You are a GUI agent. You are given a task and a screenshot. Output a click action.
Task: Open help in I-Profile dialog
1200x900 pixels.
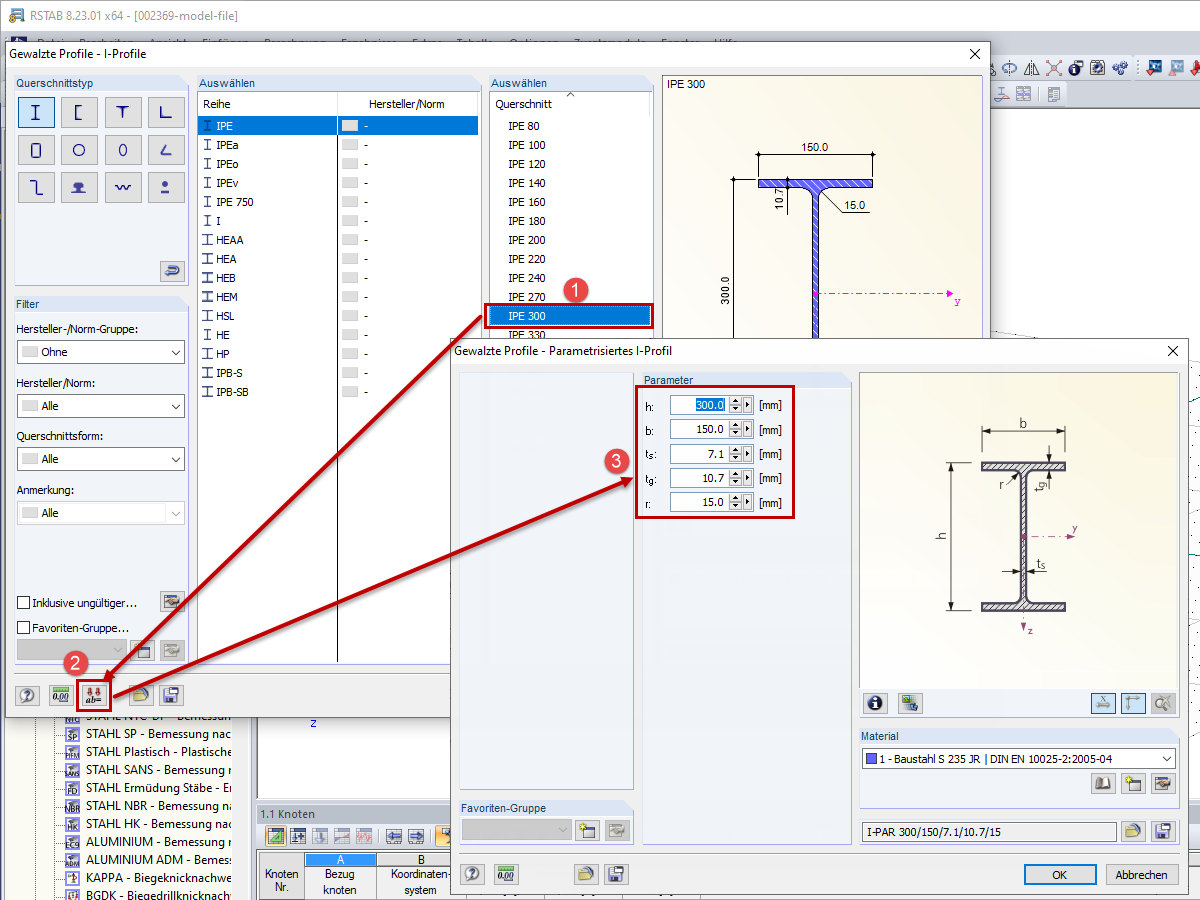pyautogui.click(x=28, y=696)
